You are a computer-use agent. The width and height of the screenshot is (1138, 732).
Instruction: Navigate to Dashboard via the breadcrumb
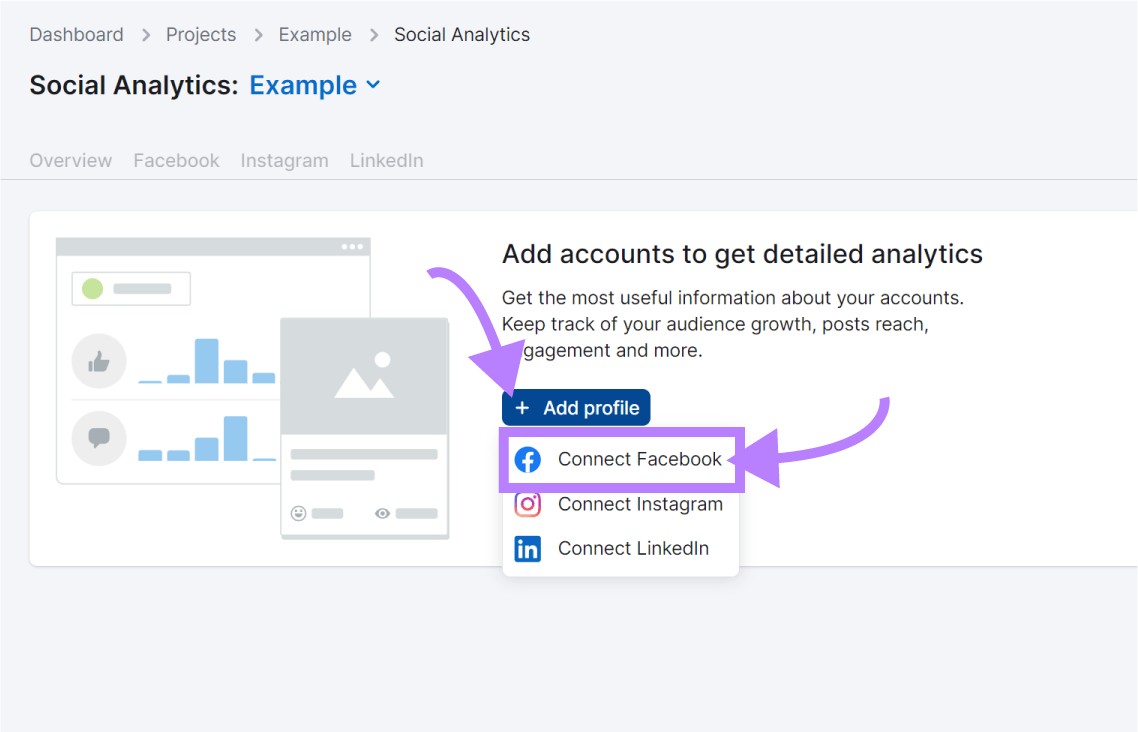pyautogui.click(x=76, y=34)
